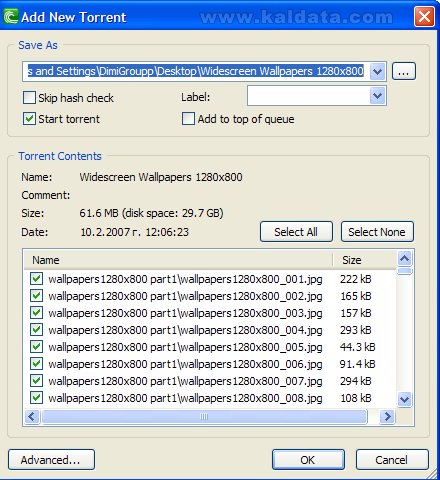Click inside the Label combo box
The image size is (440, 480).
coord(309,96)
